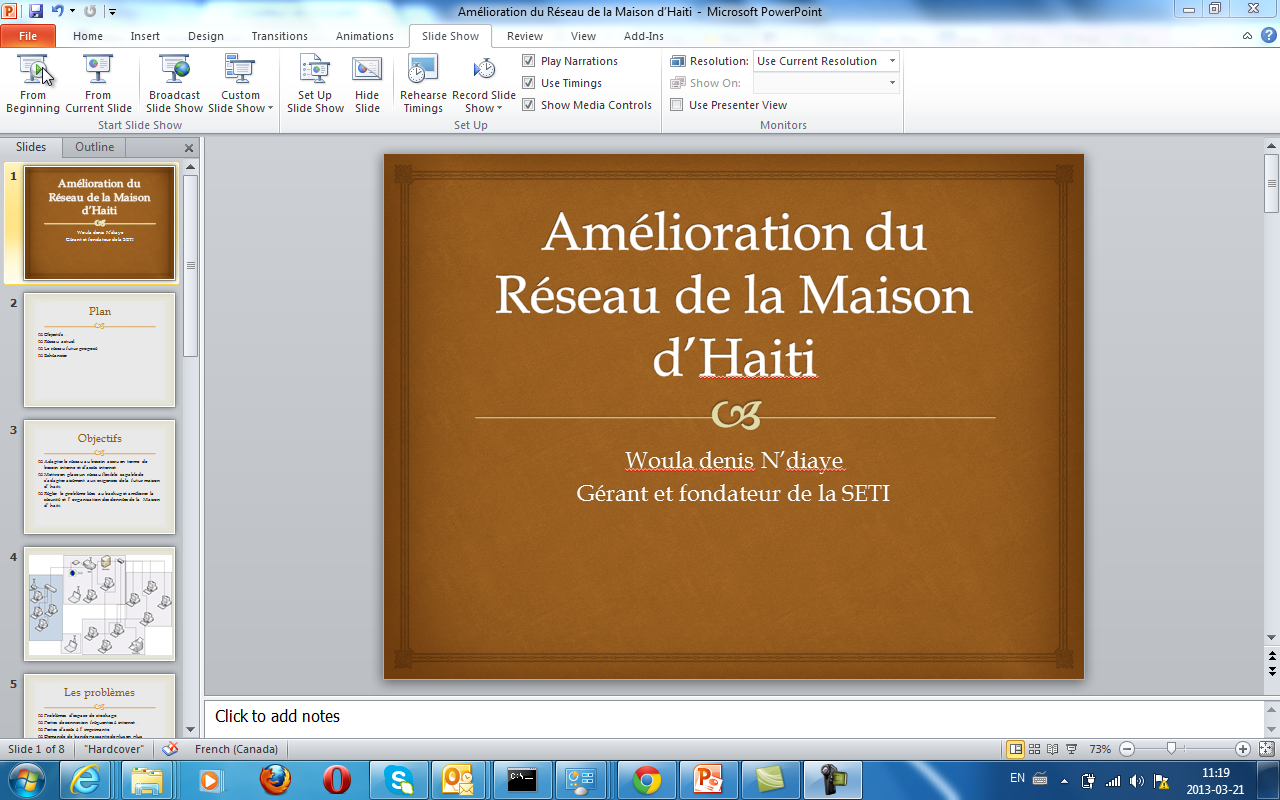Switch to the Home ribbon tab

[x=88, y=36]
